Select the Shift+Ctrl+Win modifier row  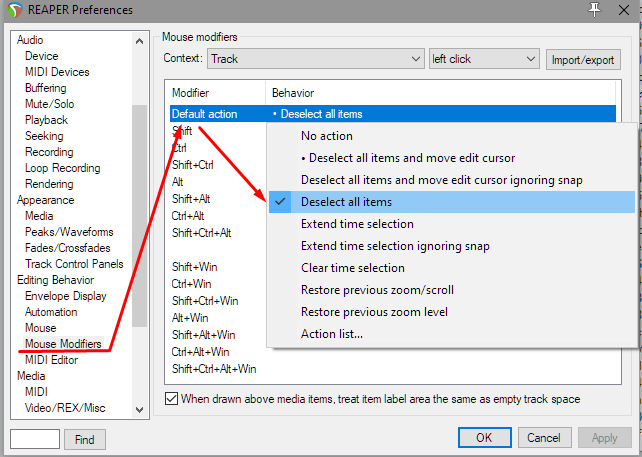(205, 301)
